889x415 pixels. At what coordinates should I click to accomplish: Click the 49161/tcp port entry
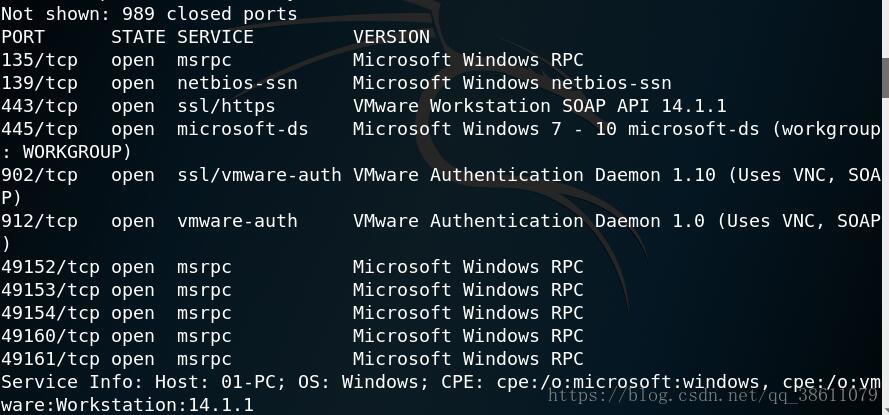pos(50,359)
